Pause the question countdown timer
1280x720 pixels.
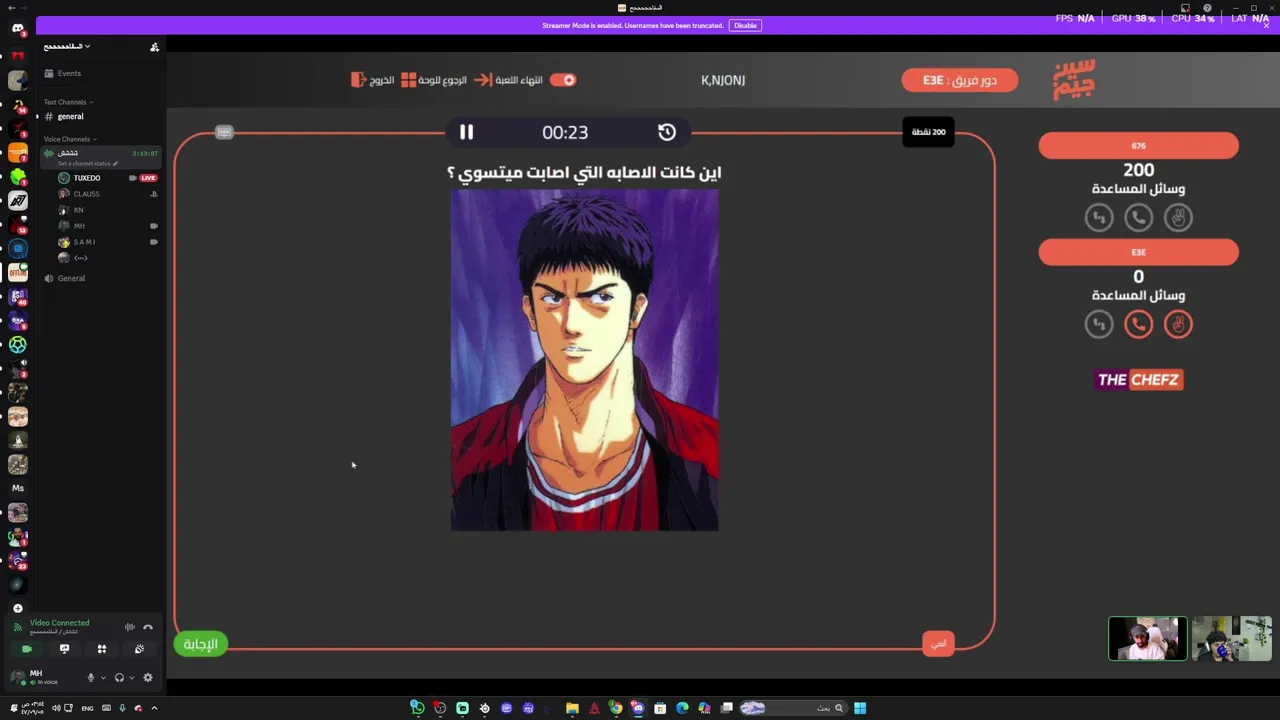coord(466,132)
